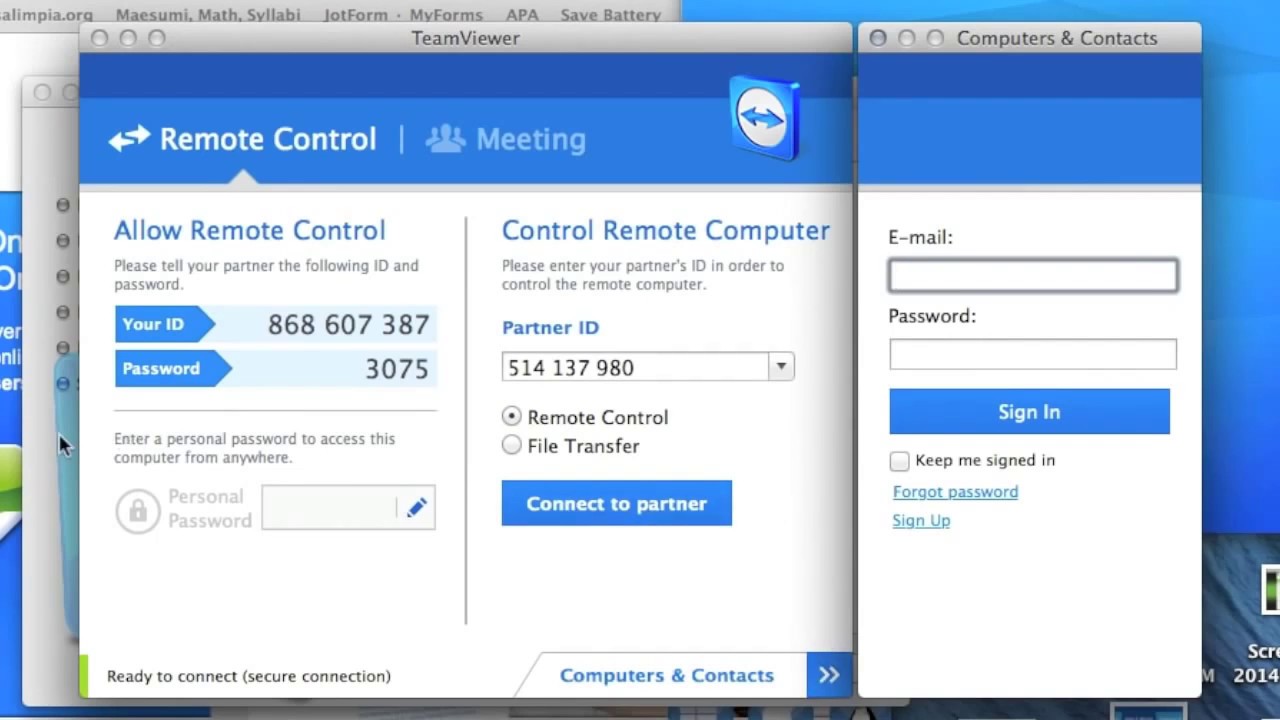Click the pencil icon beside Personal Password
The width and height of the screenshot is (1280, 720).
coord(416,508)
